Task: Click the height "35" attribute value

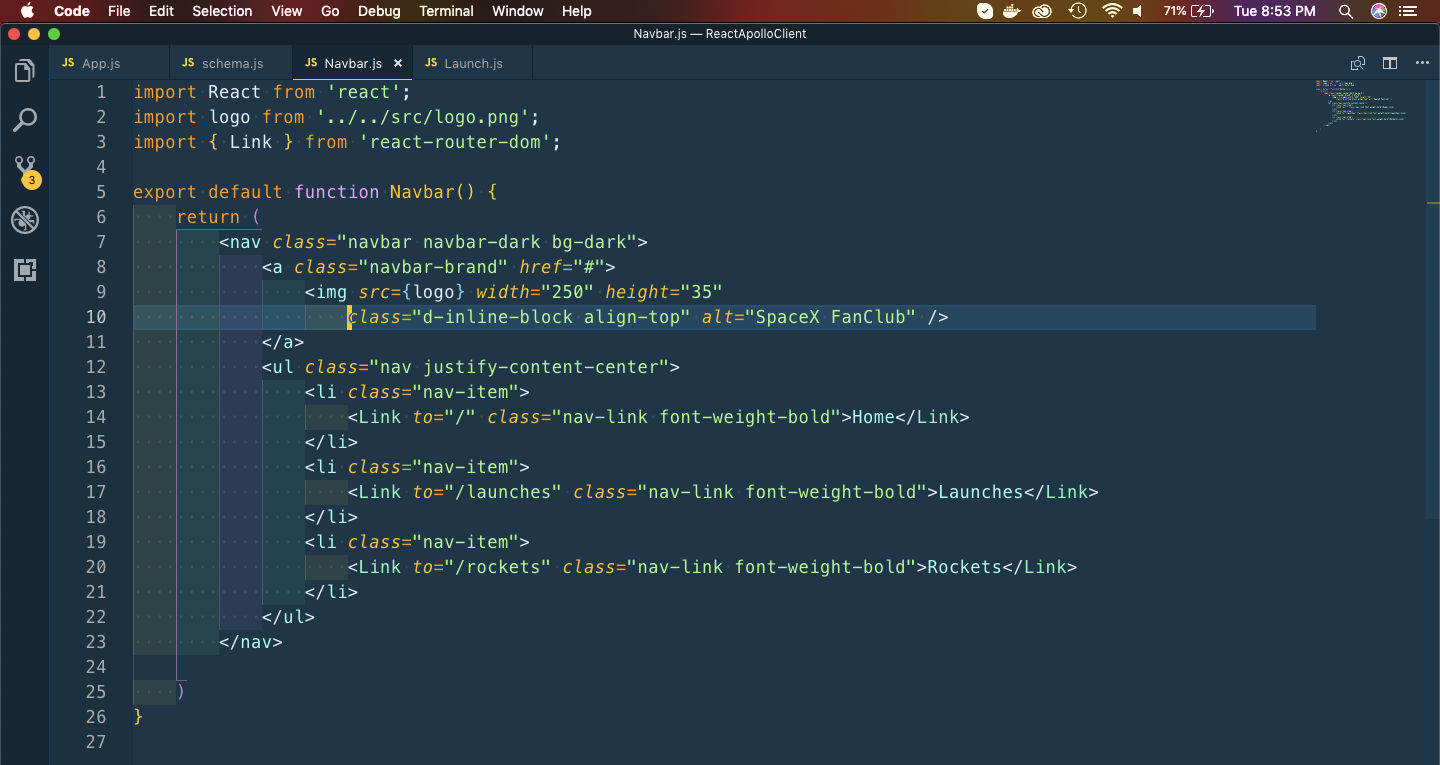Action: pos(701,292)
